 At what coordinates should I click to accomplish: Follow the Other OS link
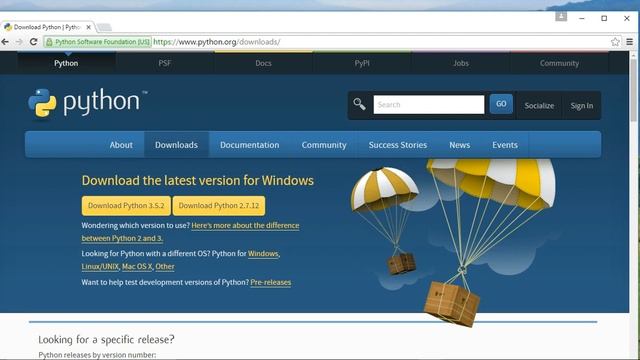(165, 267)
